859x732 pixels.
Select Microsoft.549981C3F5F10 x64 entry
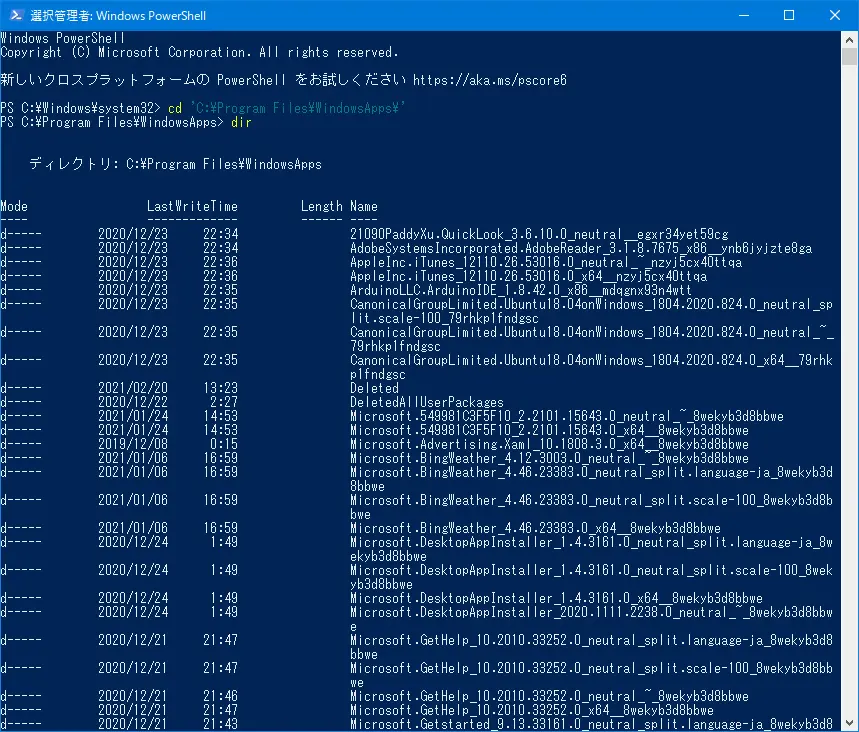click(x=549, y=430)
